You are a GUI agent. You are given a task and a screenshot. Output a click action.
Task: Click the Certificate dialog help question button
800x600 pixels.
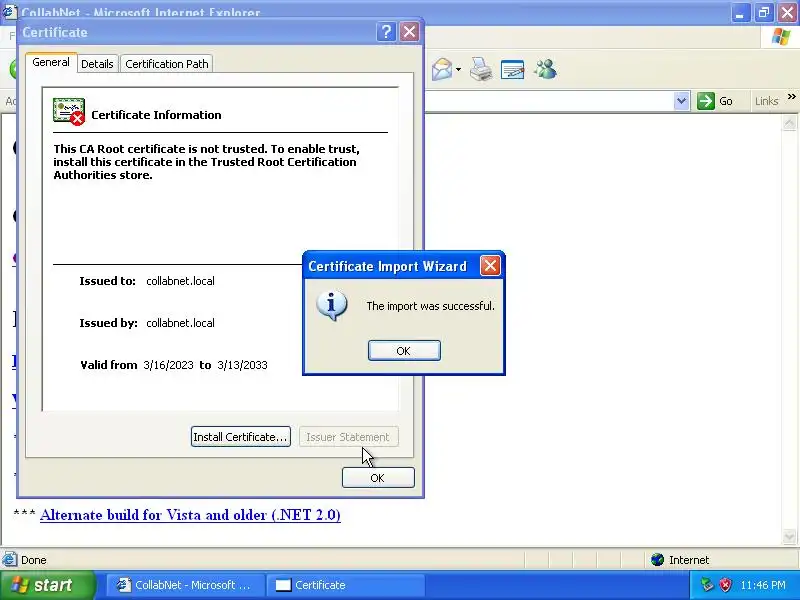386,32
